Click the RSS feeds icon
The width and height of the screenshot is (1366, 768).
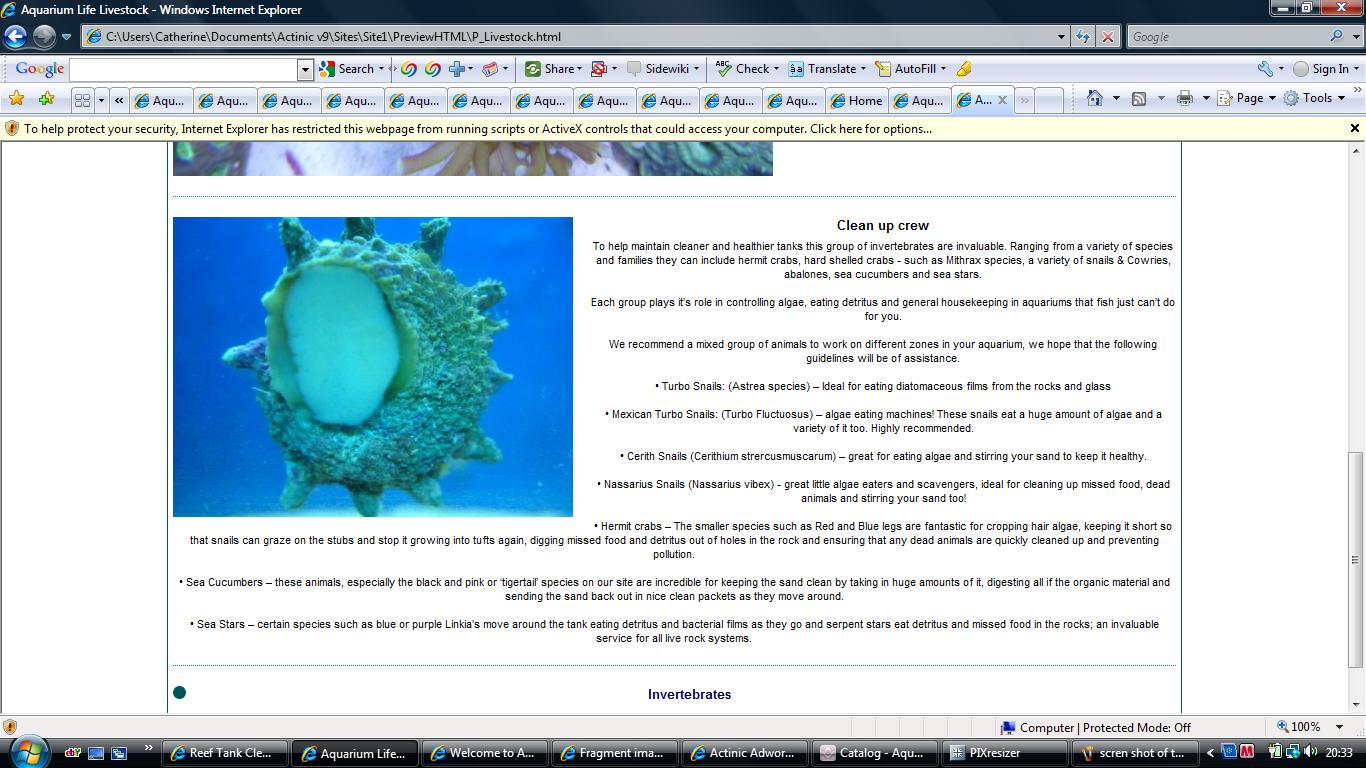click(1139, 98)
